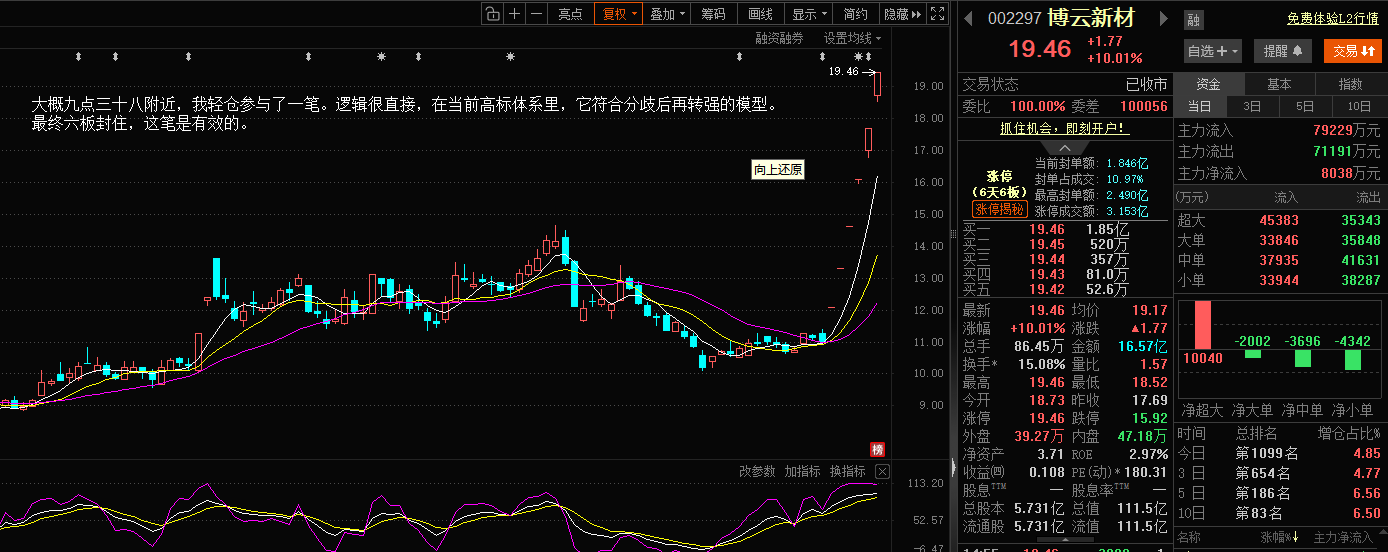1388x552 pixels.
Task: Switch to the 指数 tab
Action: click(1350, 85)
